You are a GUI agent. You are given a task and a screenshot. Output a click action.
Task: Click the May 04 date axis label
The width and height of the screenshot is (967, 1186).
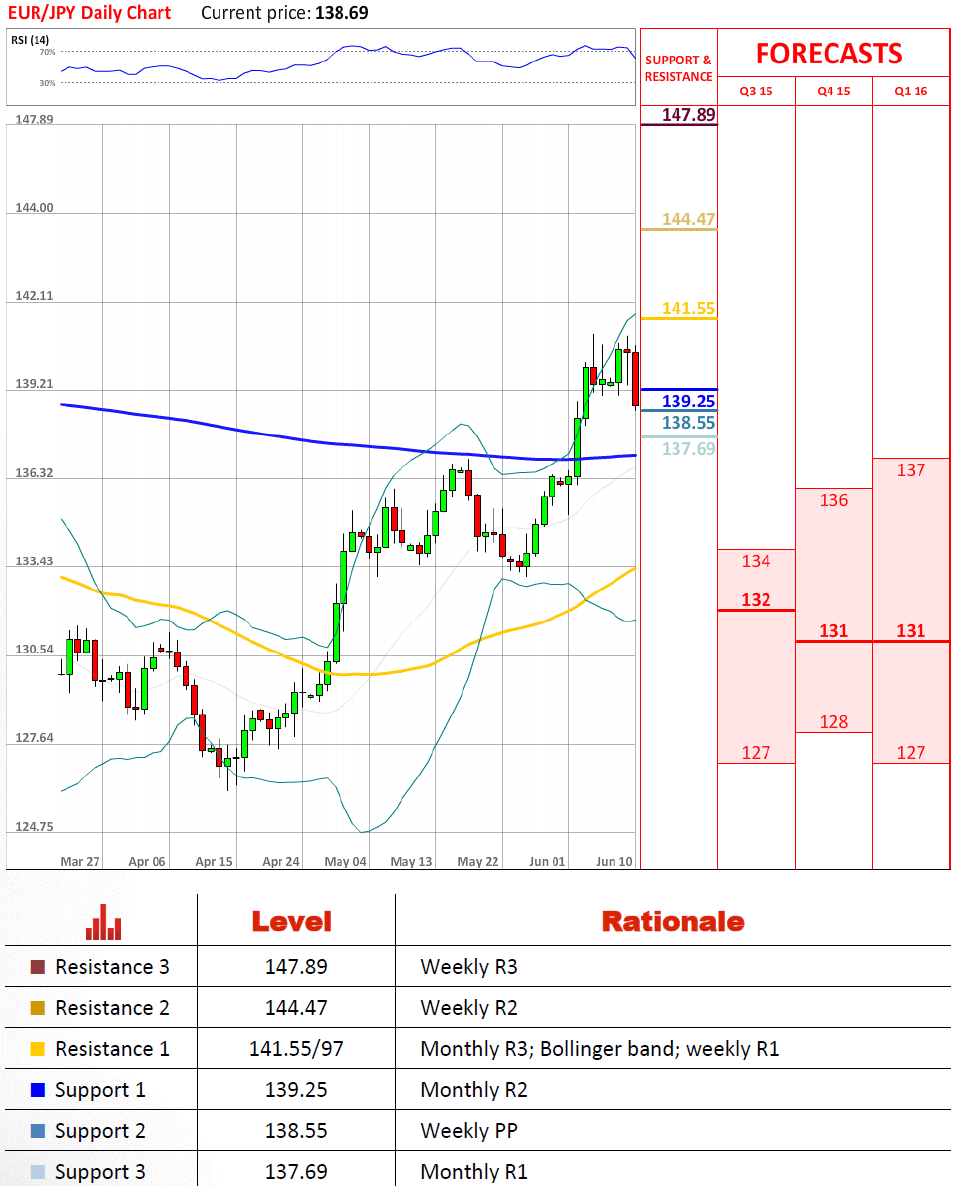[345, 862]
